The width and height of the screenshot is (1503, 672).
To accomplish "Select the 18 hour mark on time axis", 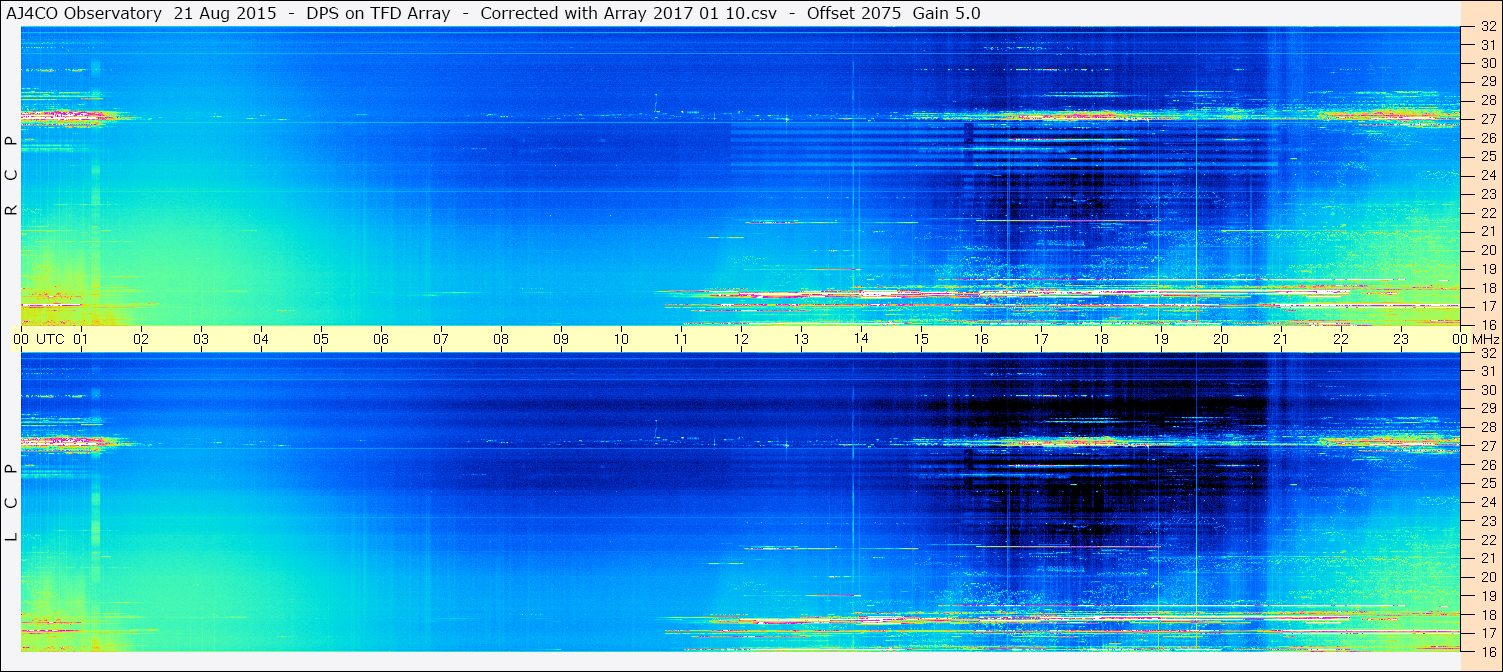I will pos(1101,339).
